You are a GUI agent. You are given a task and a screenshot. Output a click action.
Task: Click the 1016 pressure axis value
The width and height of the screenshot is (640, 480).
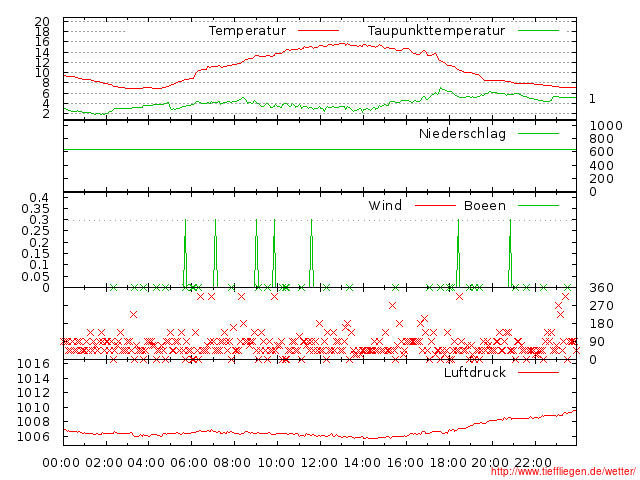33,364
